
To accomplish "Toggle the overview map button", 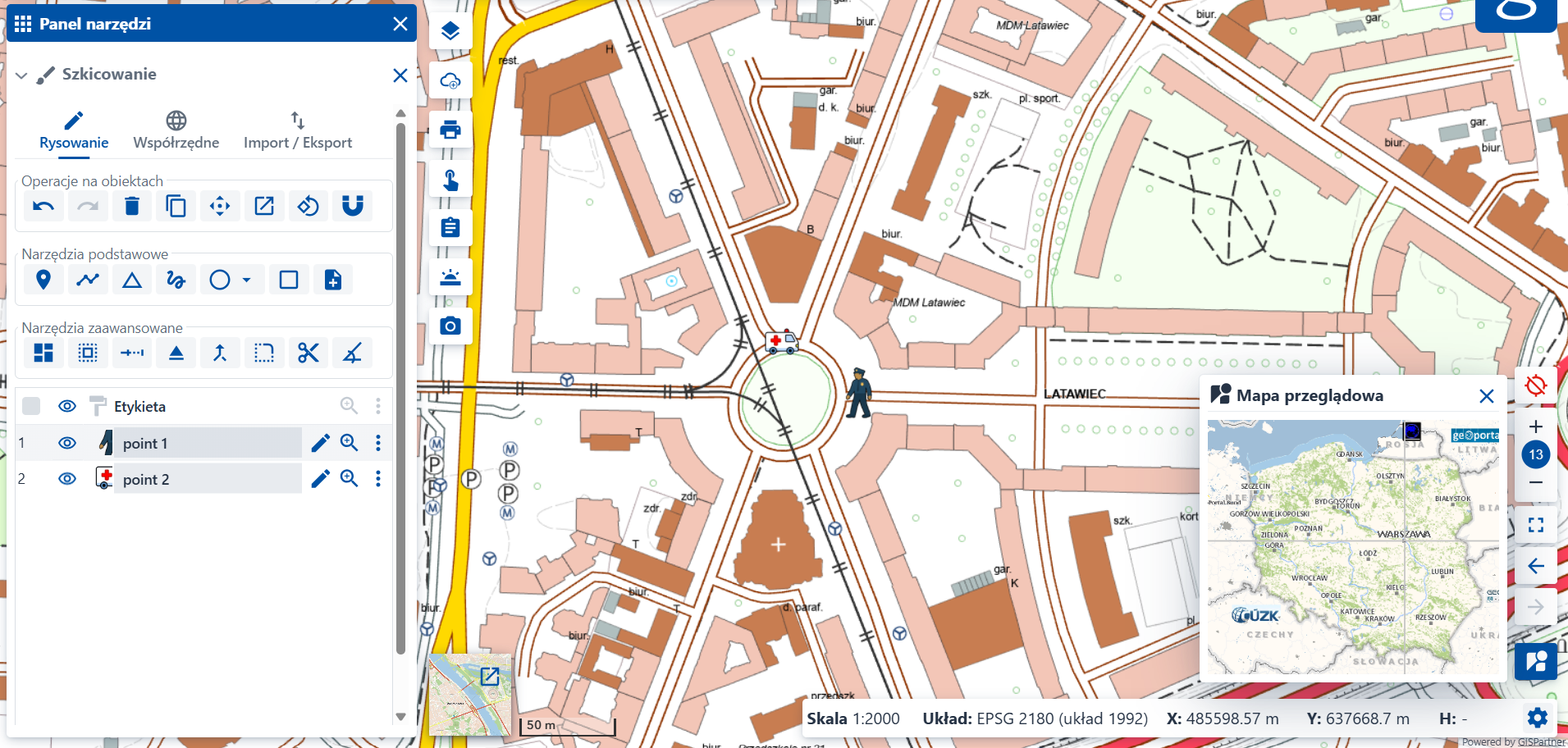I will click(x=1536, y=662).
